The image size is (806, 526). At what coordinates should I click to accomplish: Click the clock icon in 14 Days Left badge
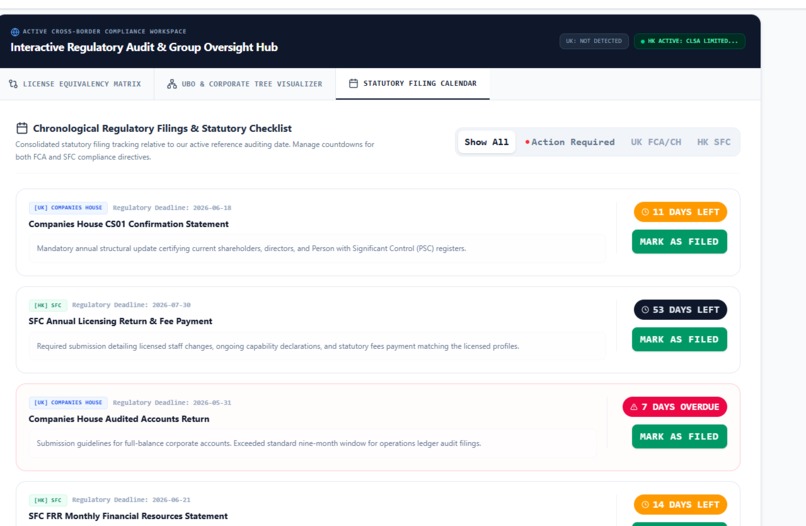[645, 504]
